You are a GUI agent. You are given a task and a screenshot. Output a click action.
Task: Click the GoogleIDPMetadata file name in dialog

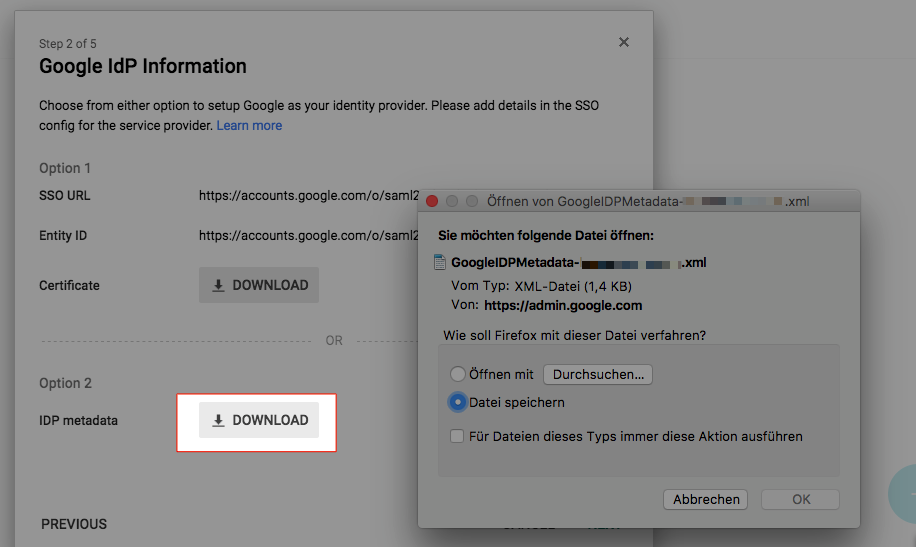[578, 263]
